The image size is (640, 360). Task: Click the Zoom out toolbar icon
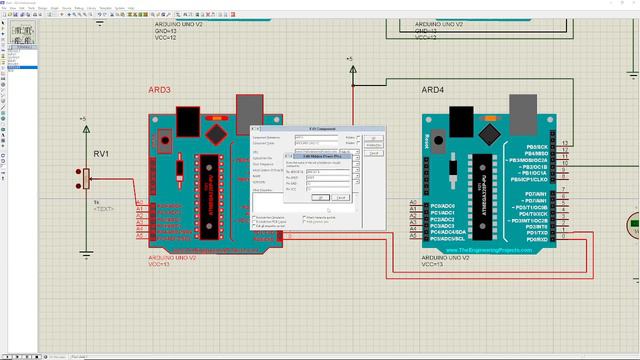click(80, 14)
